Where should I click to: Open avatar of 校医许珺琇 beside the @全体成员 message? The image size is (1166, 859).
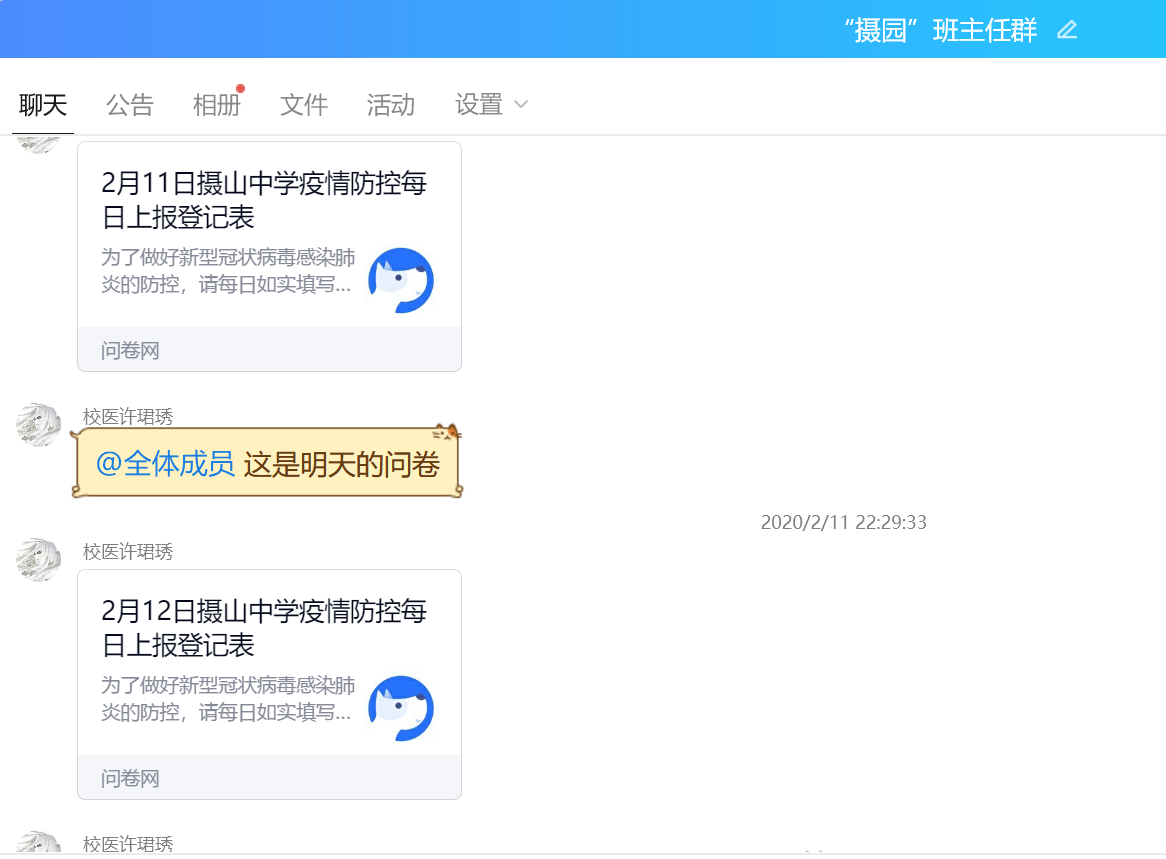39,425
